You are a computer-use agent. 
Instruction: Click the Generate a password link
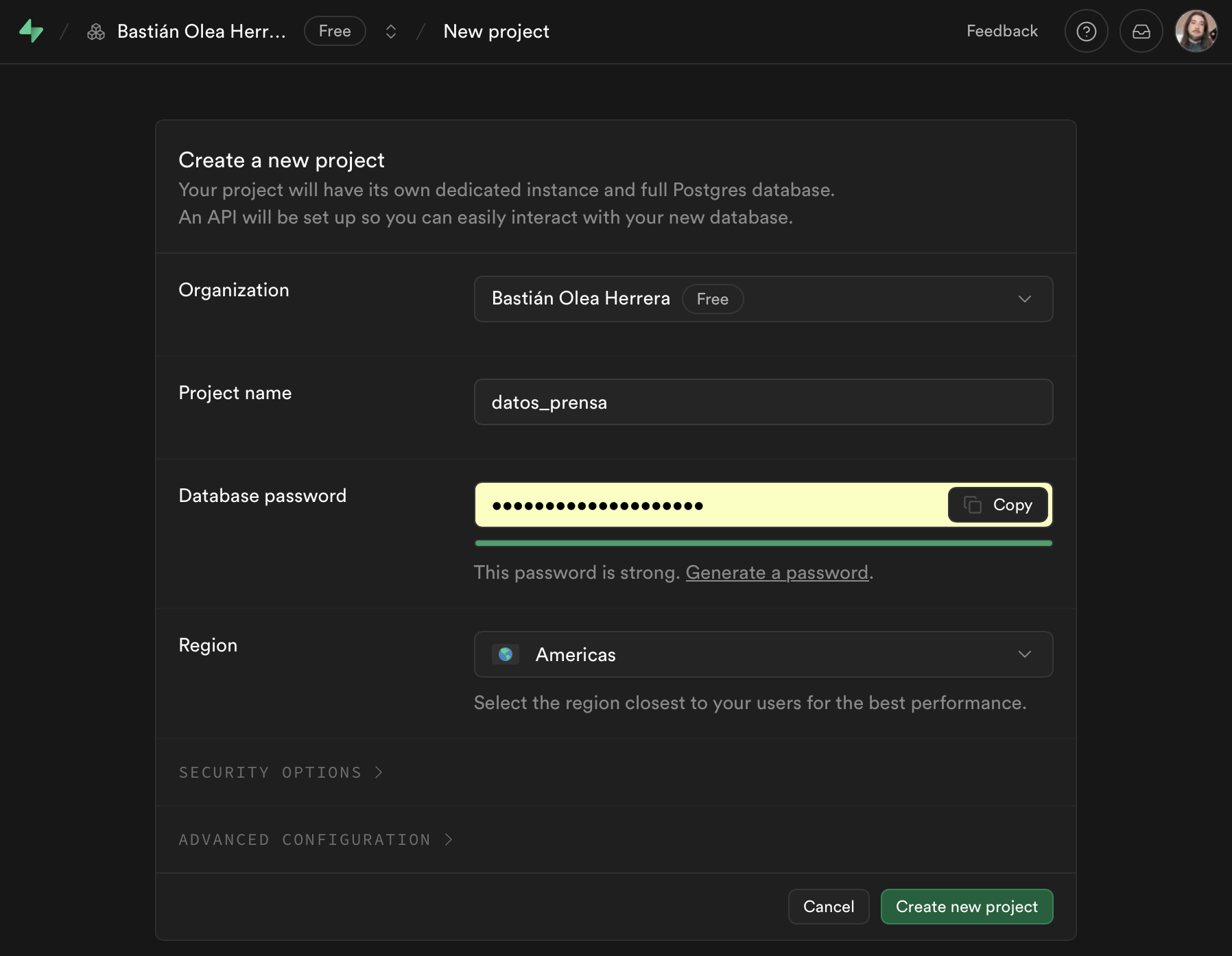[x=777, y=573]
